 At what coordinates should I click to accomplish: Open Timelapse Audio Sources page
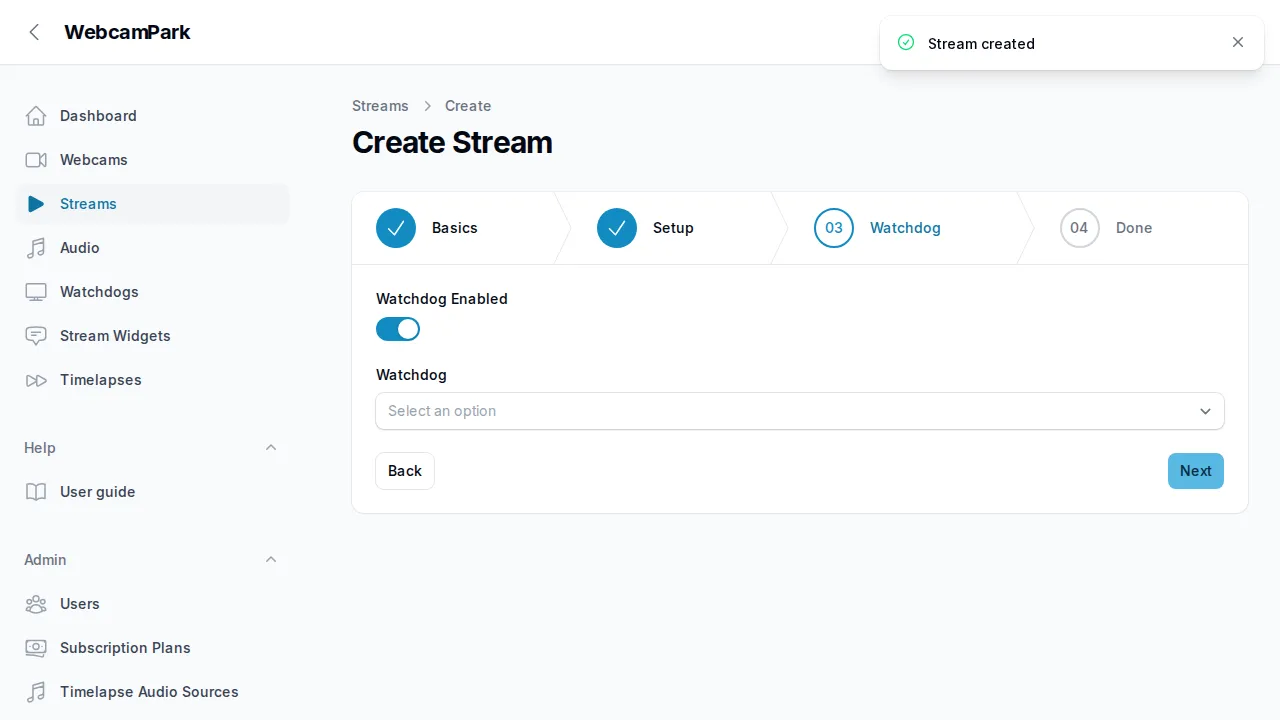[x=153, y=692]
